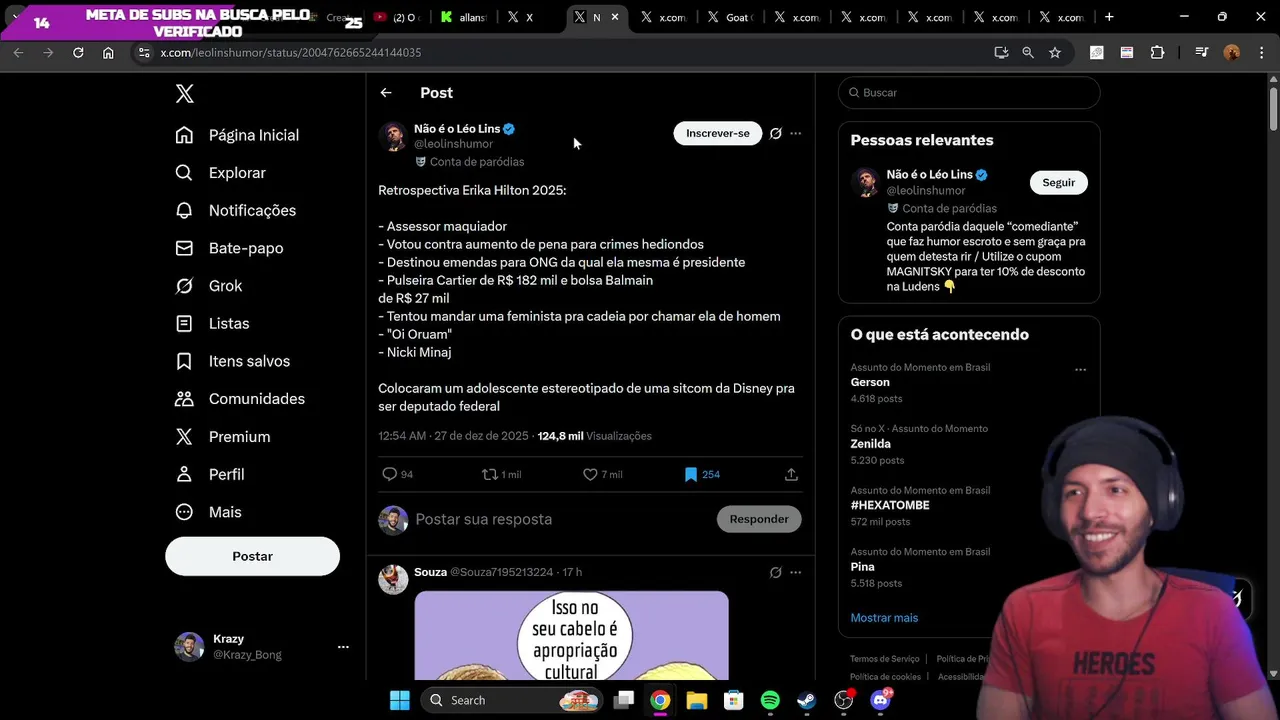Click browser reload button
The image size is (1280, 720).
pos(78,52)
